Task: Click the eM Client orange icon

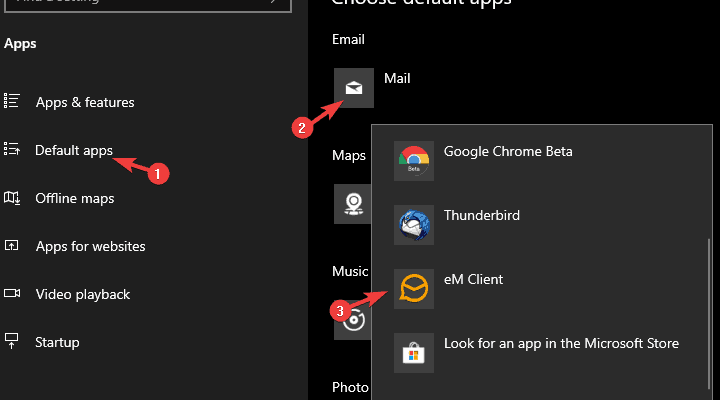Action: pos(414,289)
